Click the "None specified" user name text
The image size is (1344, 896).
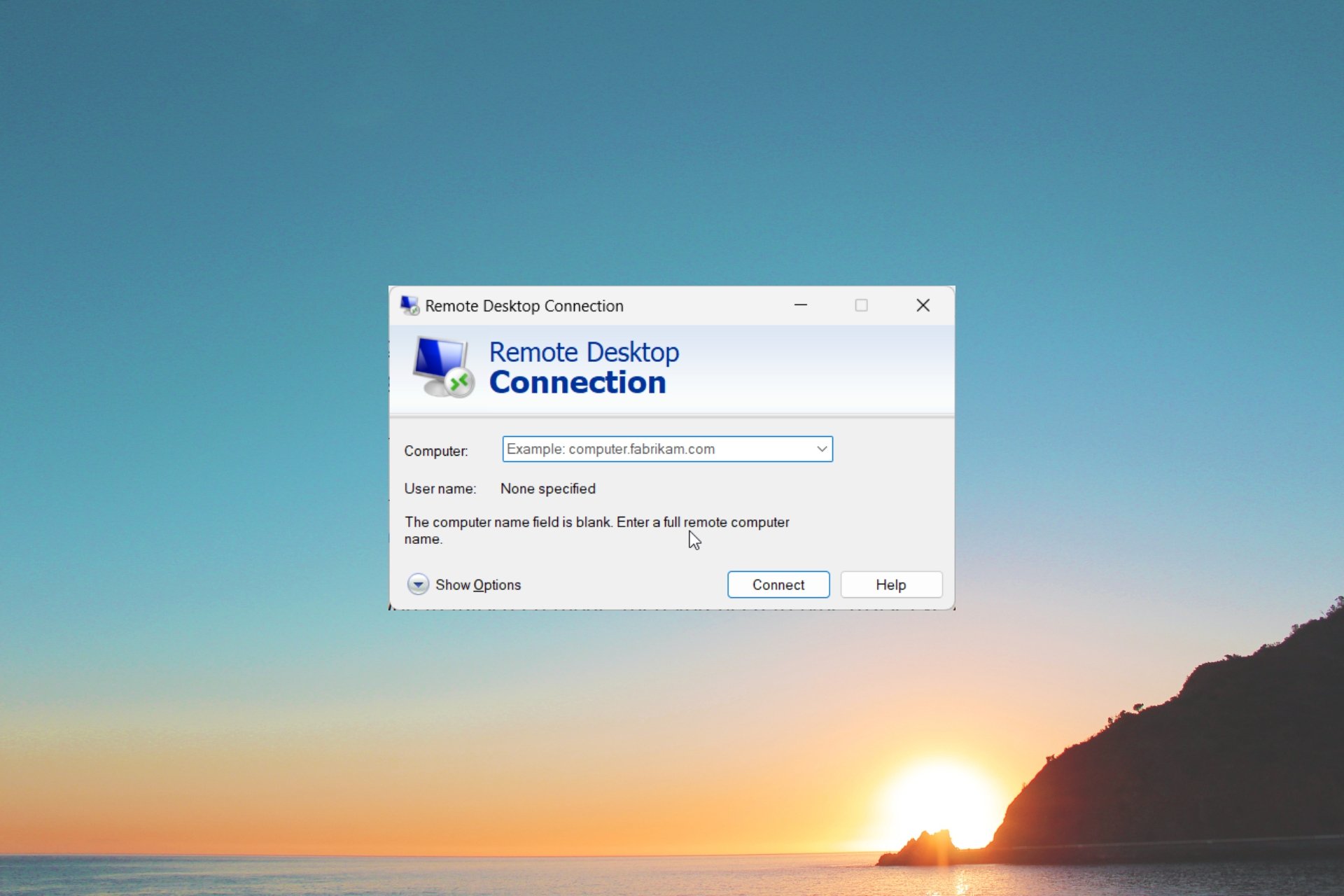click(x=548, y=489)
